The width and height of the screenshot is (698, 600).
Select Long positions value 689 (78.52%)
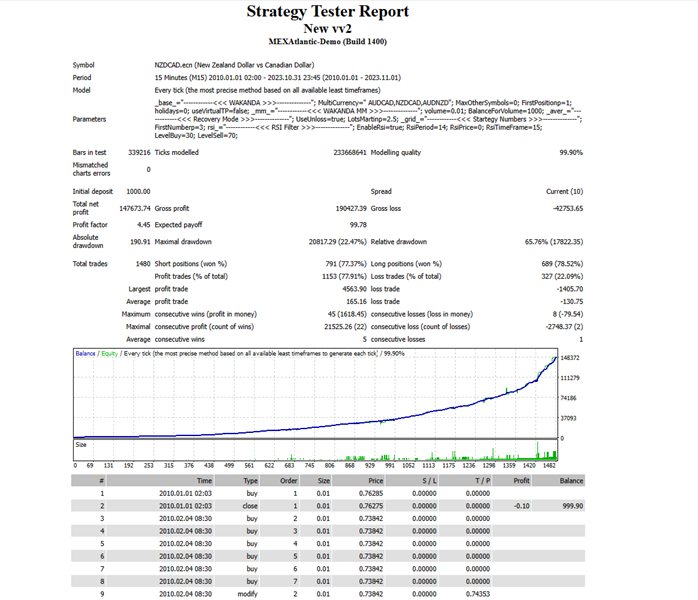point(562,264)
